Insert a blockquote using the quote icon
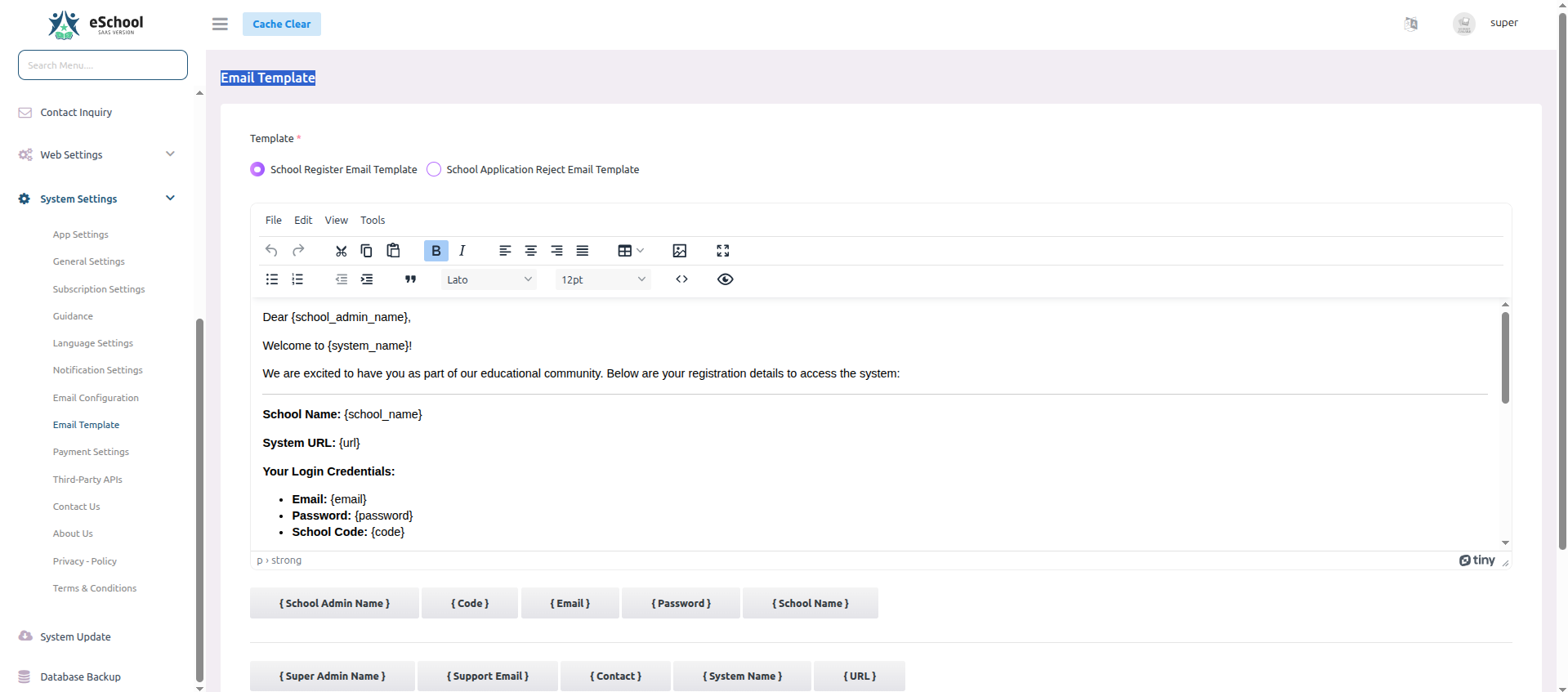Screen dimensions: 1568x692 [x=410, y=279]
